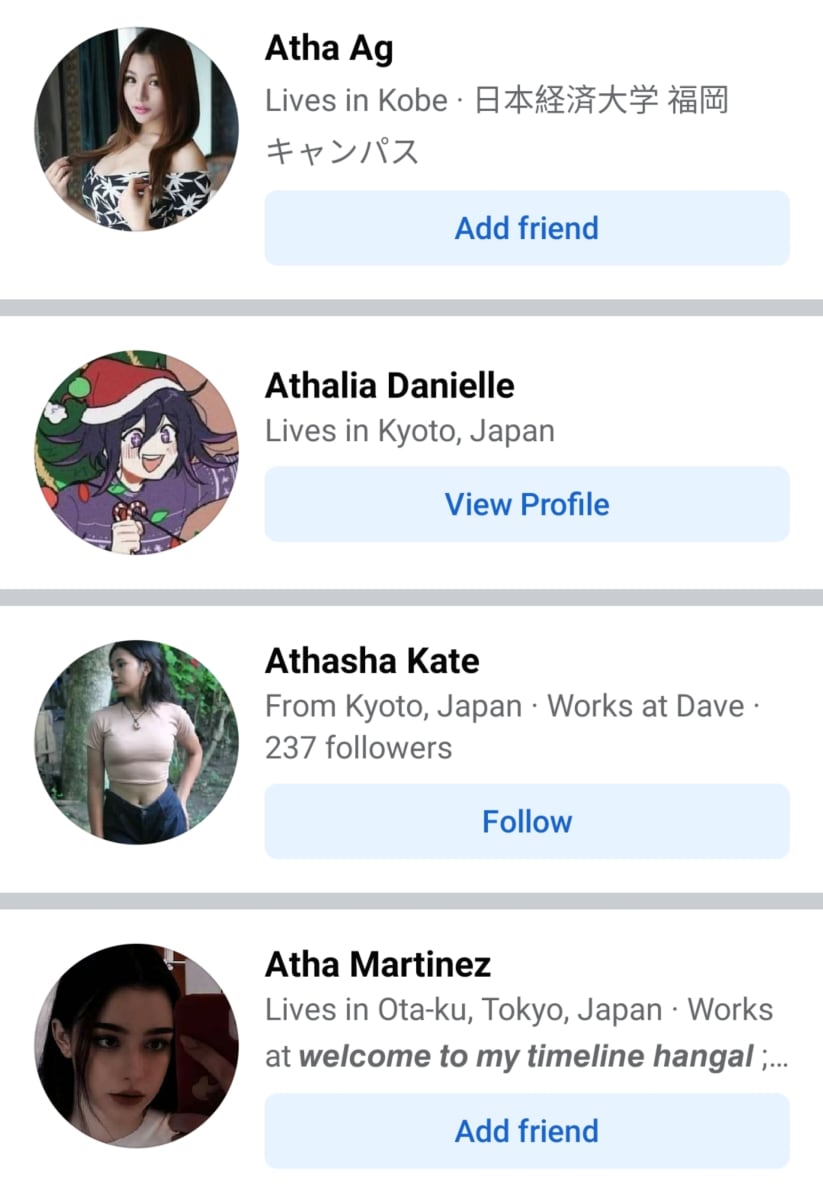Tap Atha Martinez's profile picture
This screenshot has width=823, height=1200.
[x=137, y=1046]
